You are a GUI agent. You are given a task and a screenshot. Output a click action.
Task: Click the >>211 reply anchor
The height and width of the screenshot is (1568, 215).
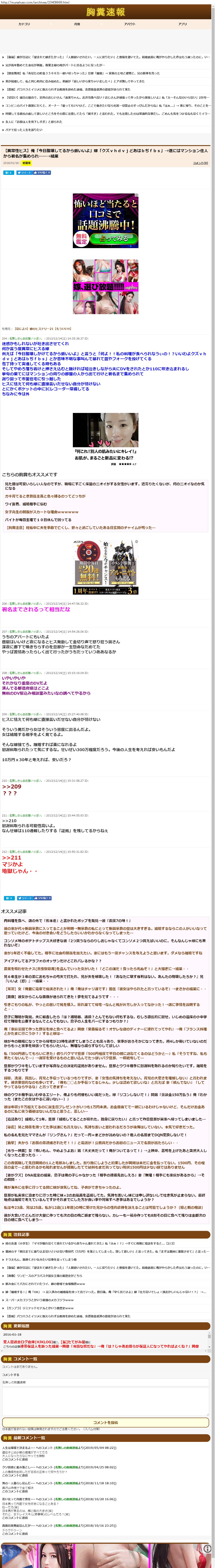click(x=12, y=858)
